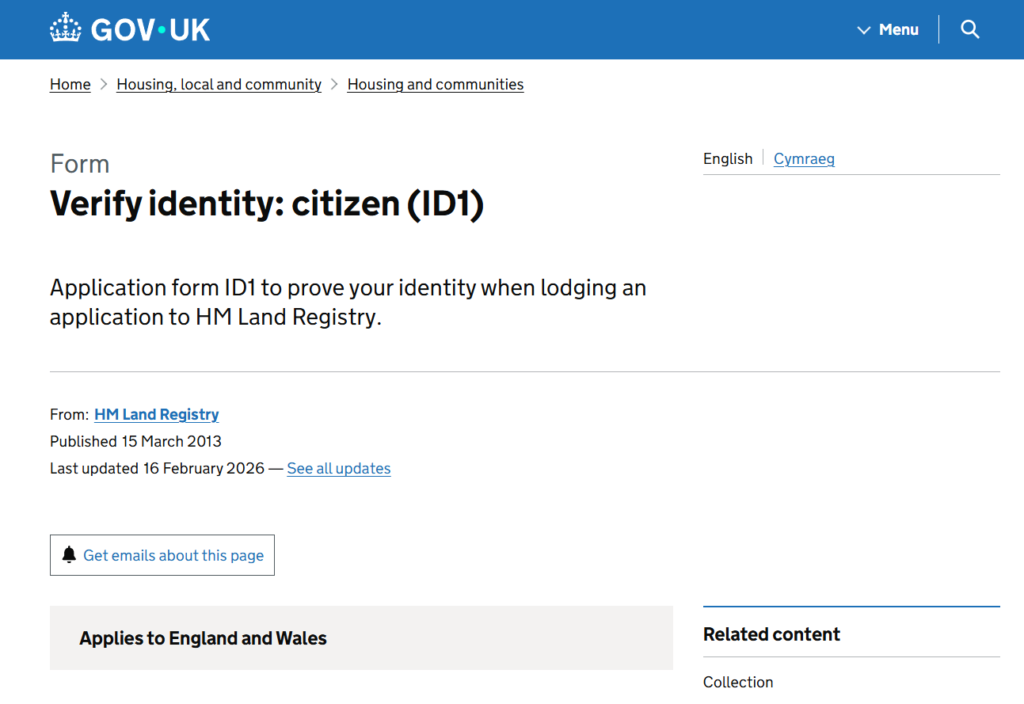This screenshot has width=1024, height=704.
Task: Select the English language label
Action: coord(728,159)
